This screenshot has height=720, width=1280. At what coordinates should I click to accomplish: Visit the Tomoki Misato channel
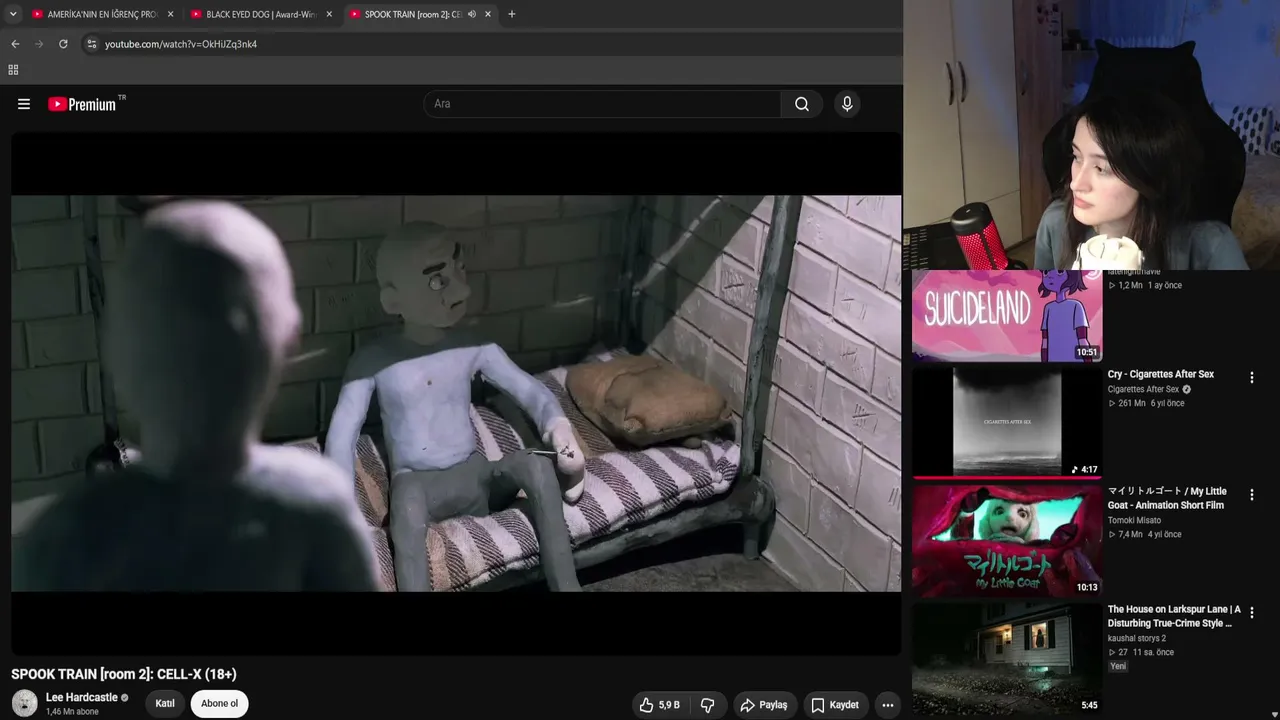[1134, 520]
